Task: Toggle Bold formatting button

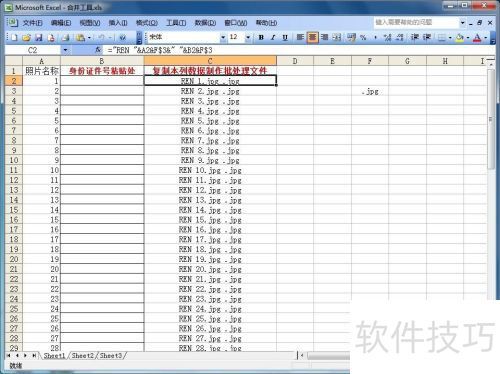Action: click(261, 37)
